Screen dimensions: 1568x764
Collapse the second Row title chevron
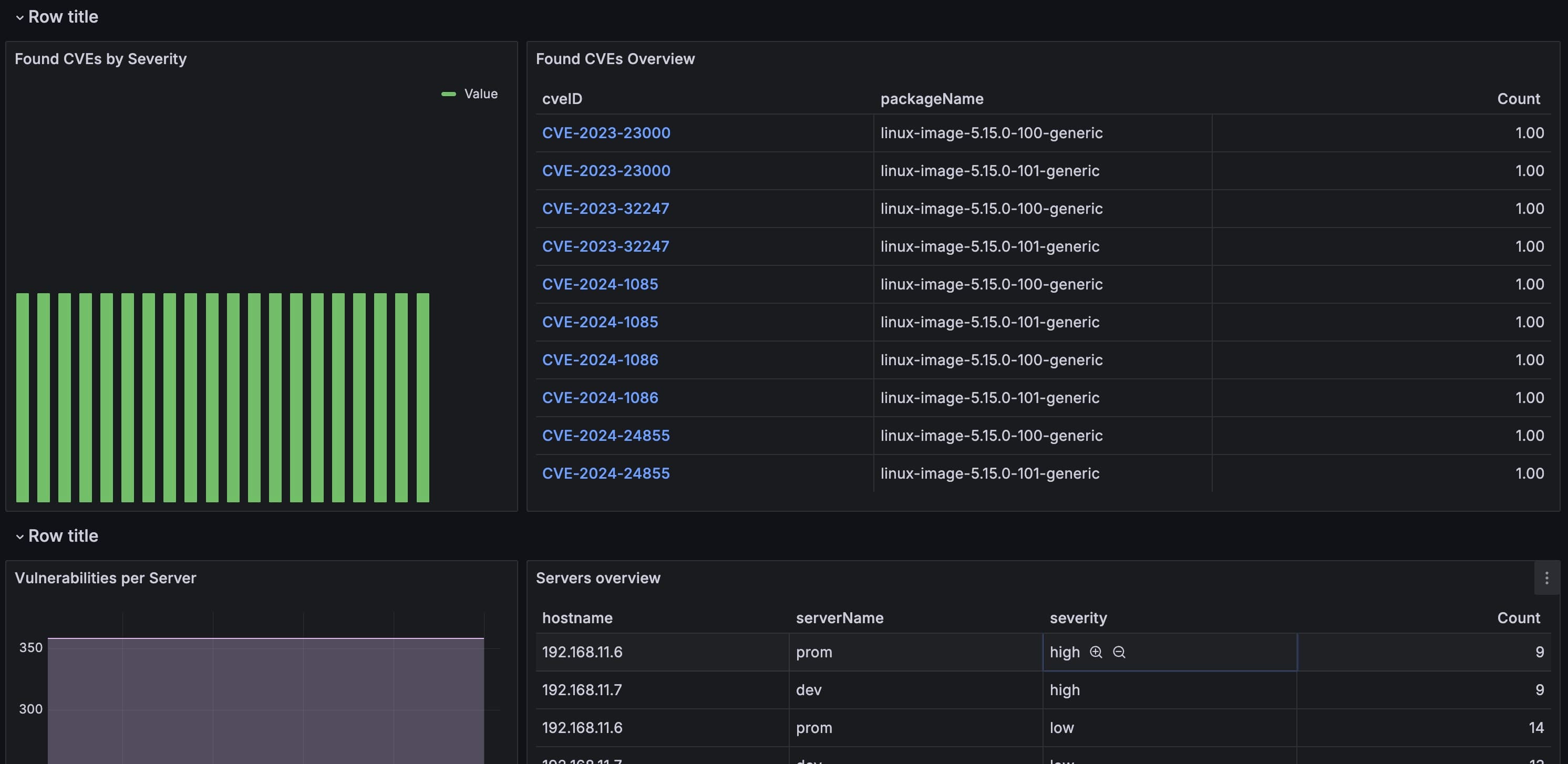click(19, 536)
